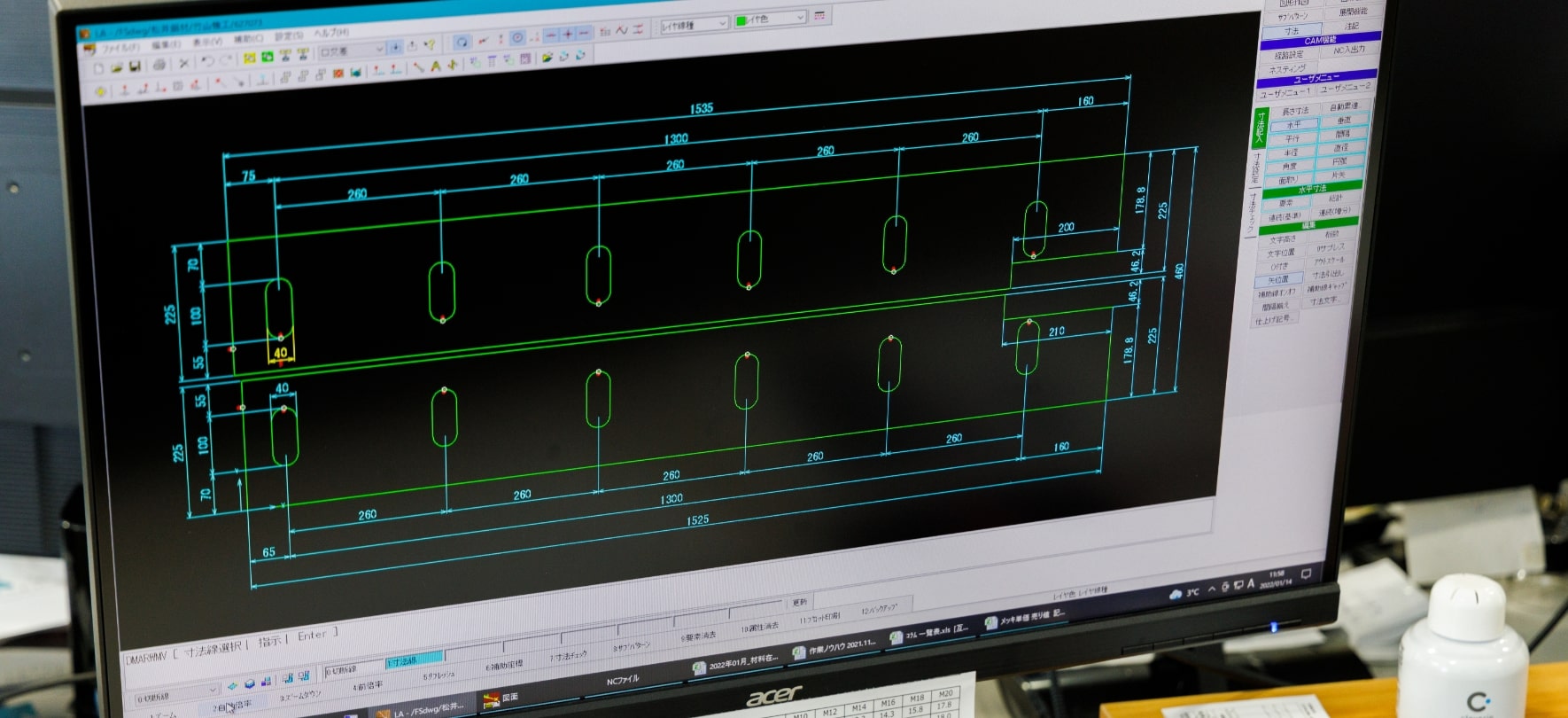This screenshot has height=718, width=1568.
Task: Click the Redo arrow icon
Action: (226, 60)
